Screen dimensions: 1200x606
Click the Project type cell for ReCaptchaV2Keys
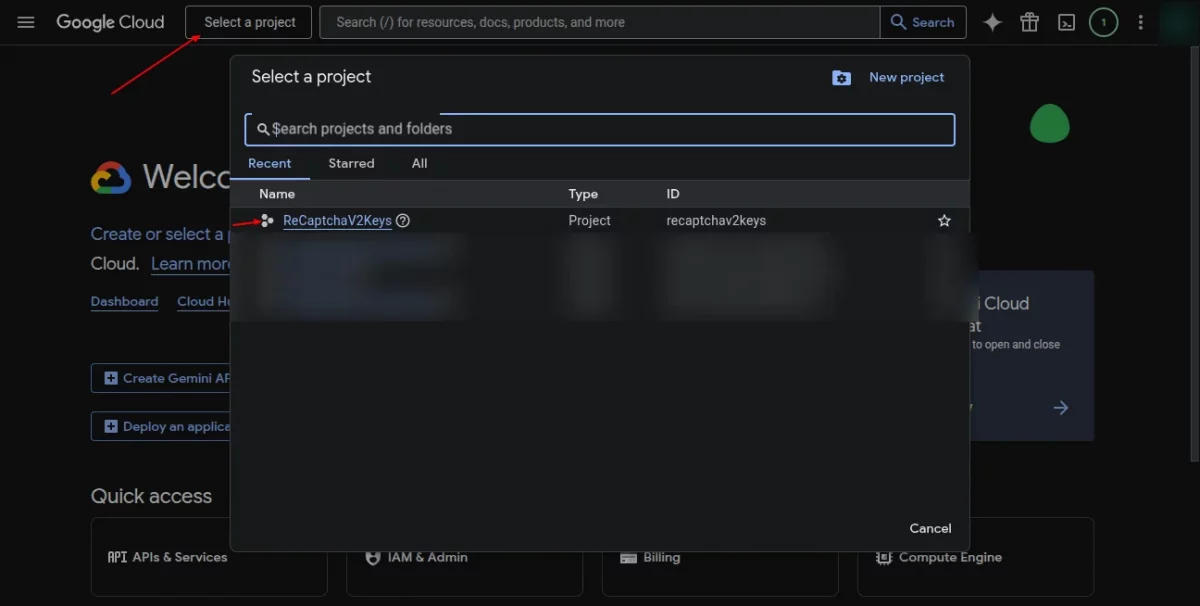pos(590,220)
